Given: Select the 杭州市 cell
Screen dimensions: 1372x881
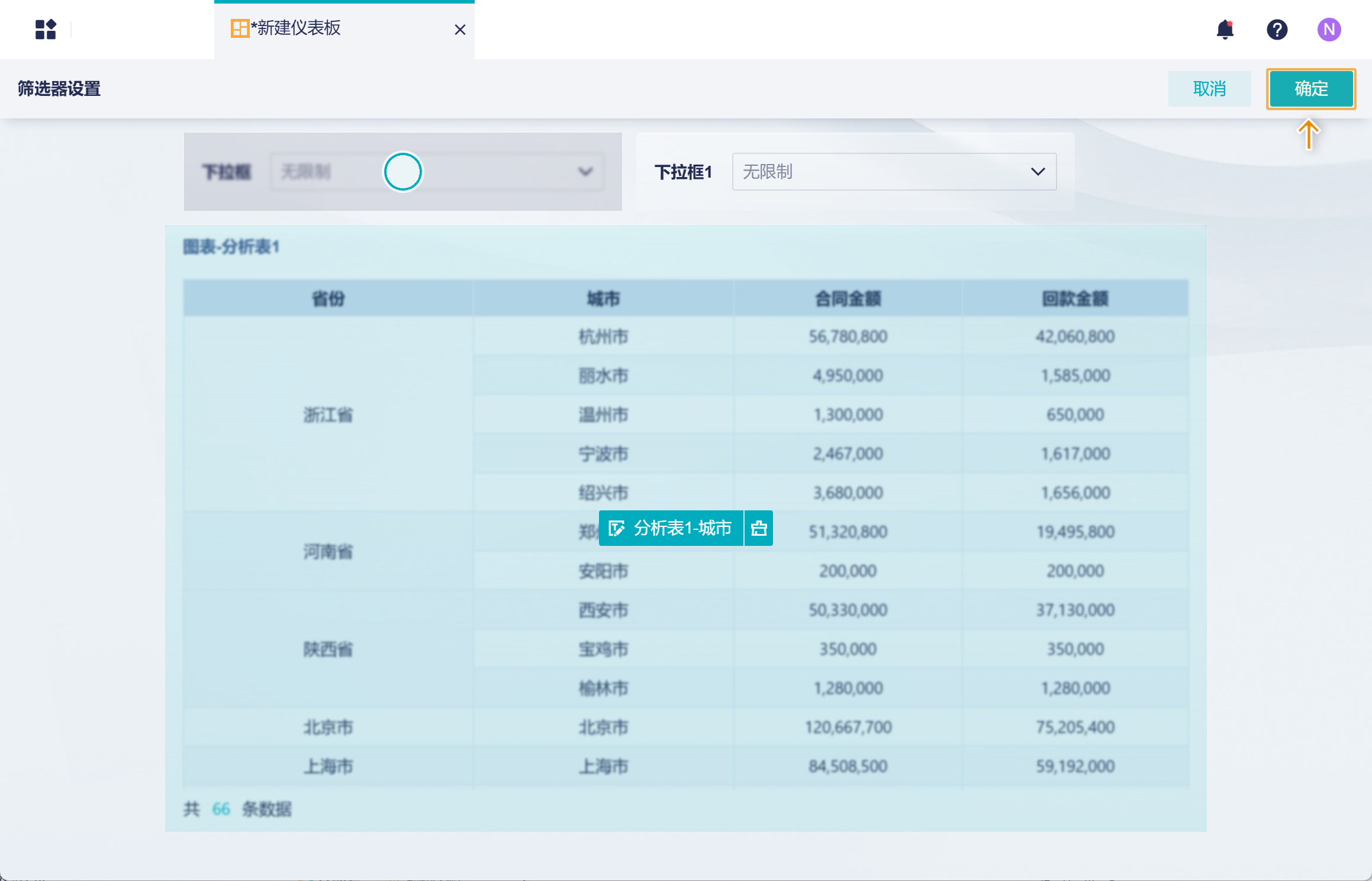Looking at the screenshot, I should click(603, 336).
